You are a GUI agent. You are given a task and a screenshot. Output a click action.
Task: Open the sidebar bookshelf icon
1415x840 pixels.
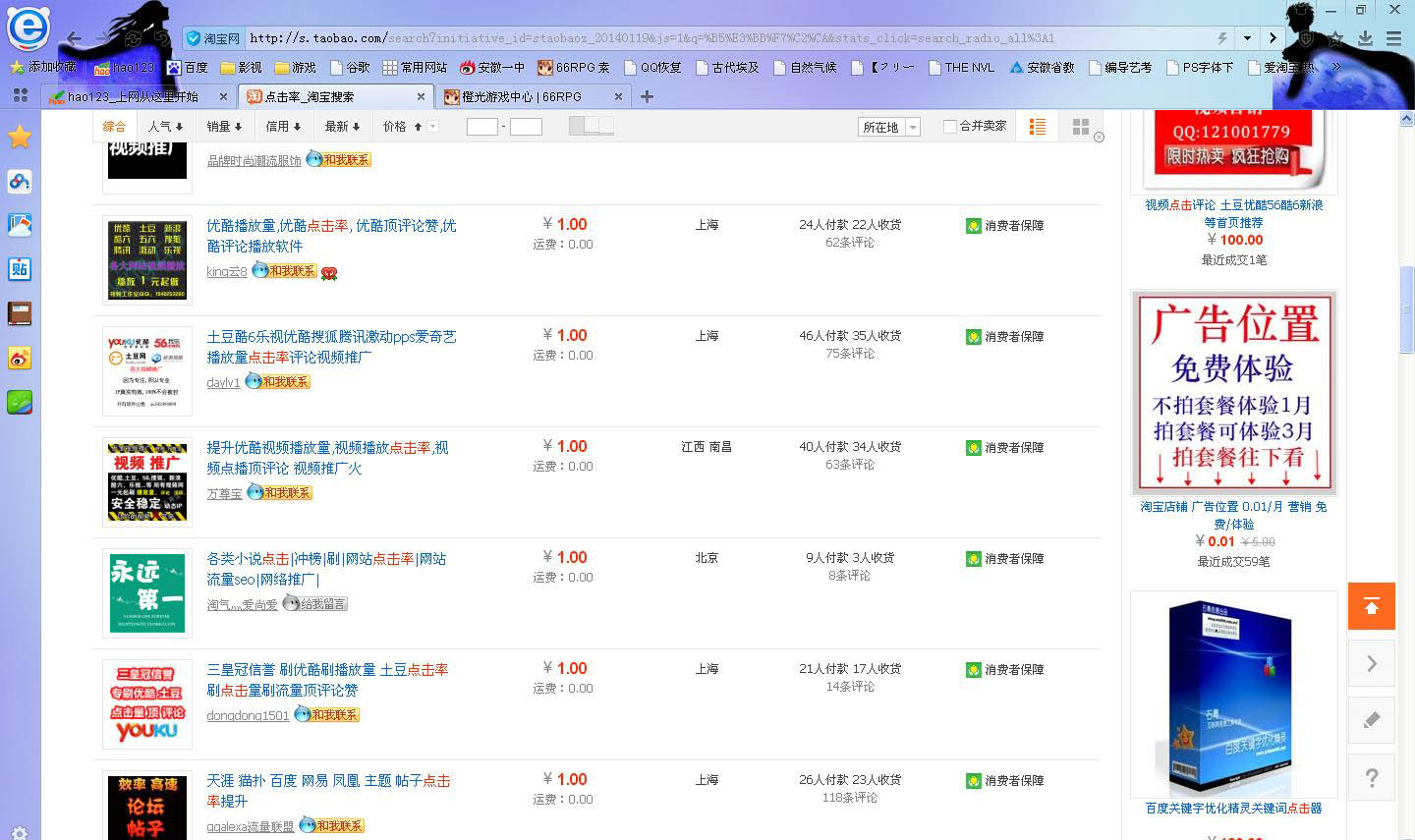[20, 313]
